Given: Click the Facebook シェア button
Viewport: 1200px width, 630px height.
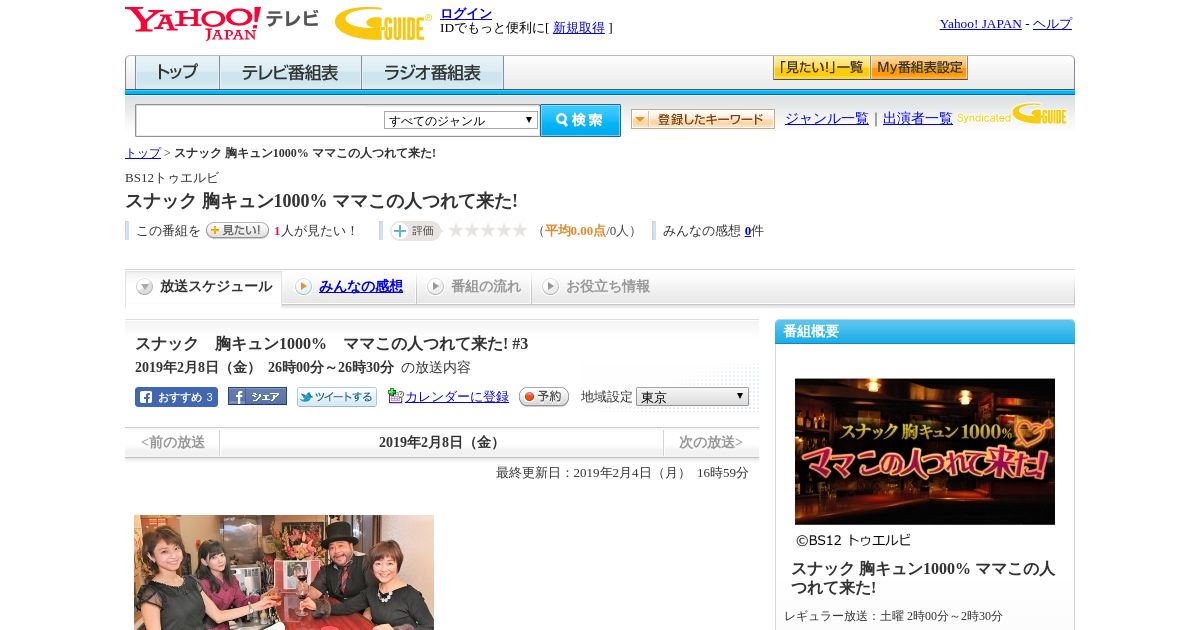Looking at the screenshot, I should click(257, 396).
